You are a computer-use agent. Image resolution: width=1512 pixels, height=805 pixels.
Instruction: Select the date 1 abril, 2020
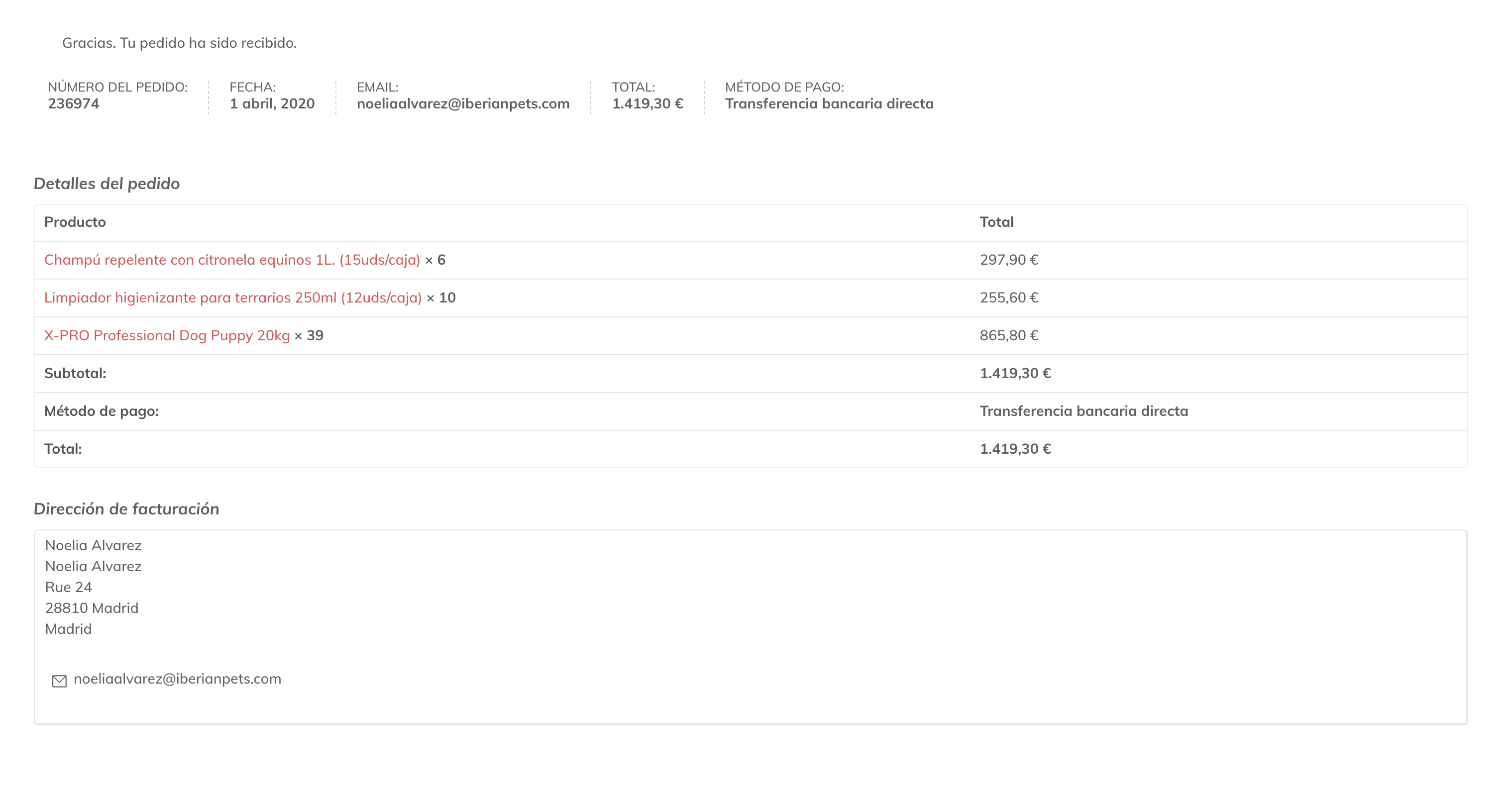tap(272, 104)
